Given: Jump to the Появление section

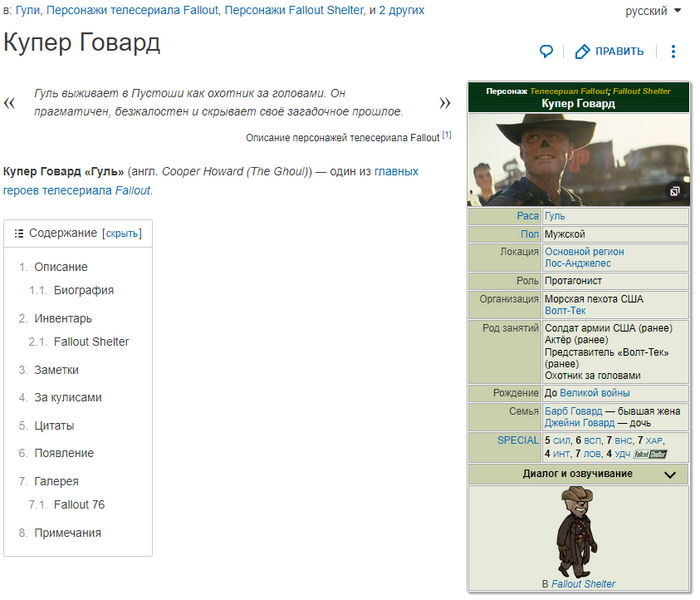Looking at the screenshot, I should 64,453.
